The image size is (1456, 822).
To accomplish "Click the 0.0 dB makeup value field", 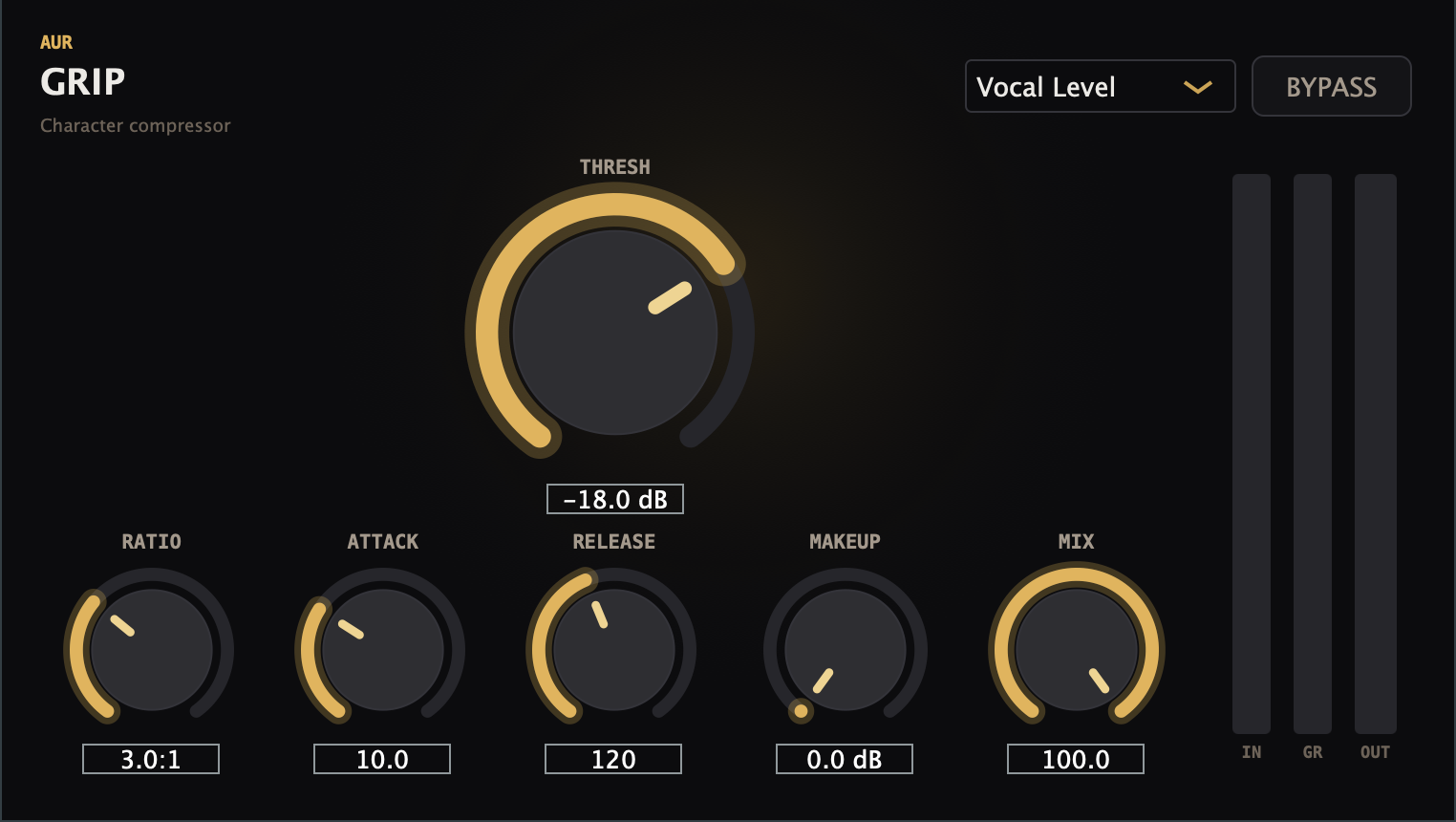I will tap(845, 759).
